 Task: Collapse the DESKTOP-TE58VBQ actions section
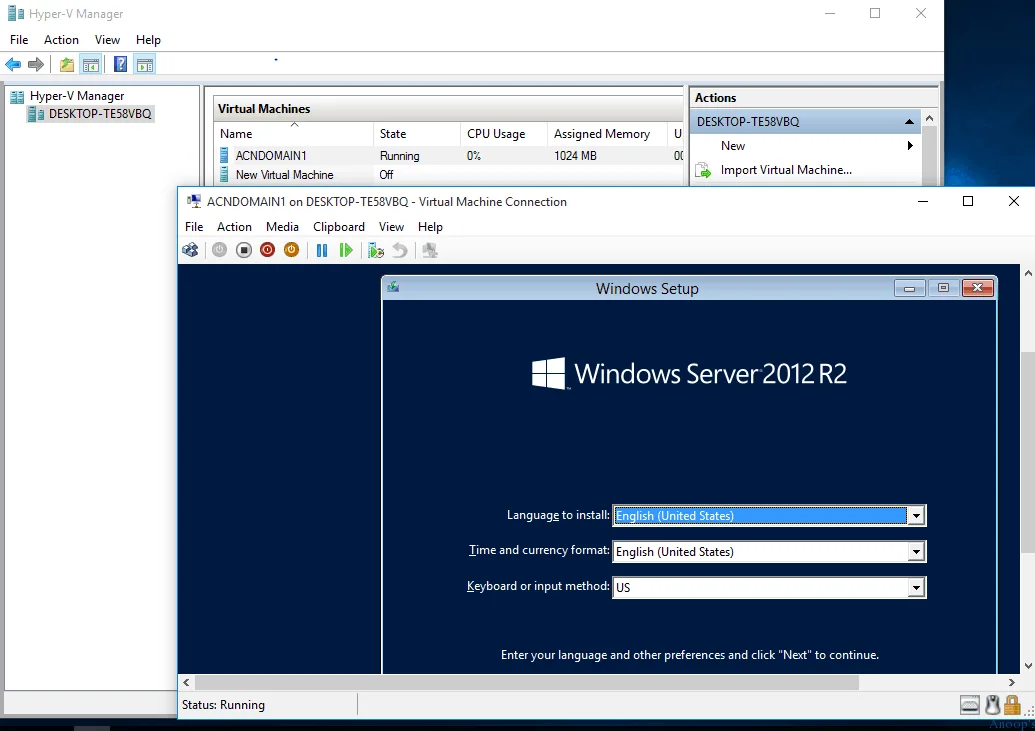pyautogui.click(x=909, y=122)
